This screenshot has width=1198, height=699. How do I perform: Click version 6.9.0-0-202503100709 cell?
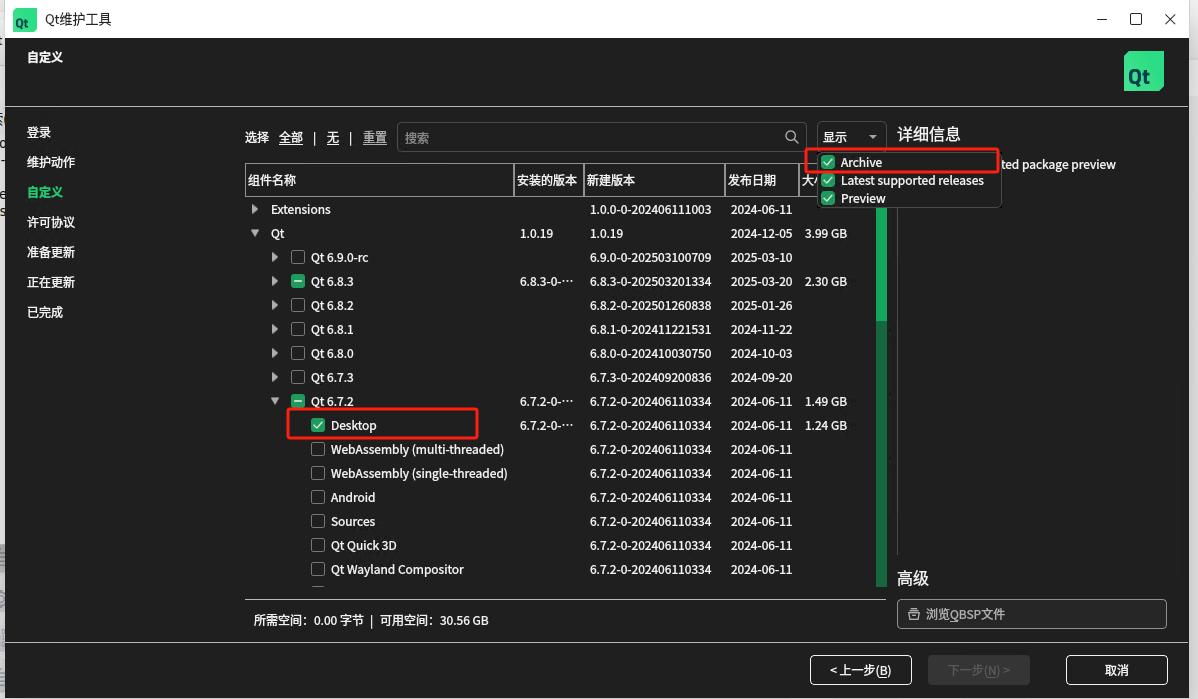(x=650, y=257)
